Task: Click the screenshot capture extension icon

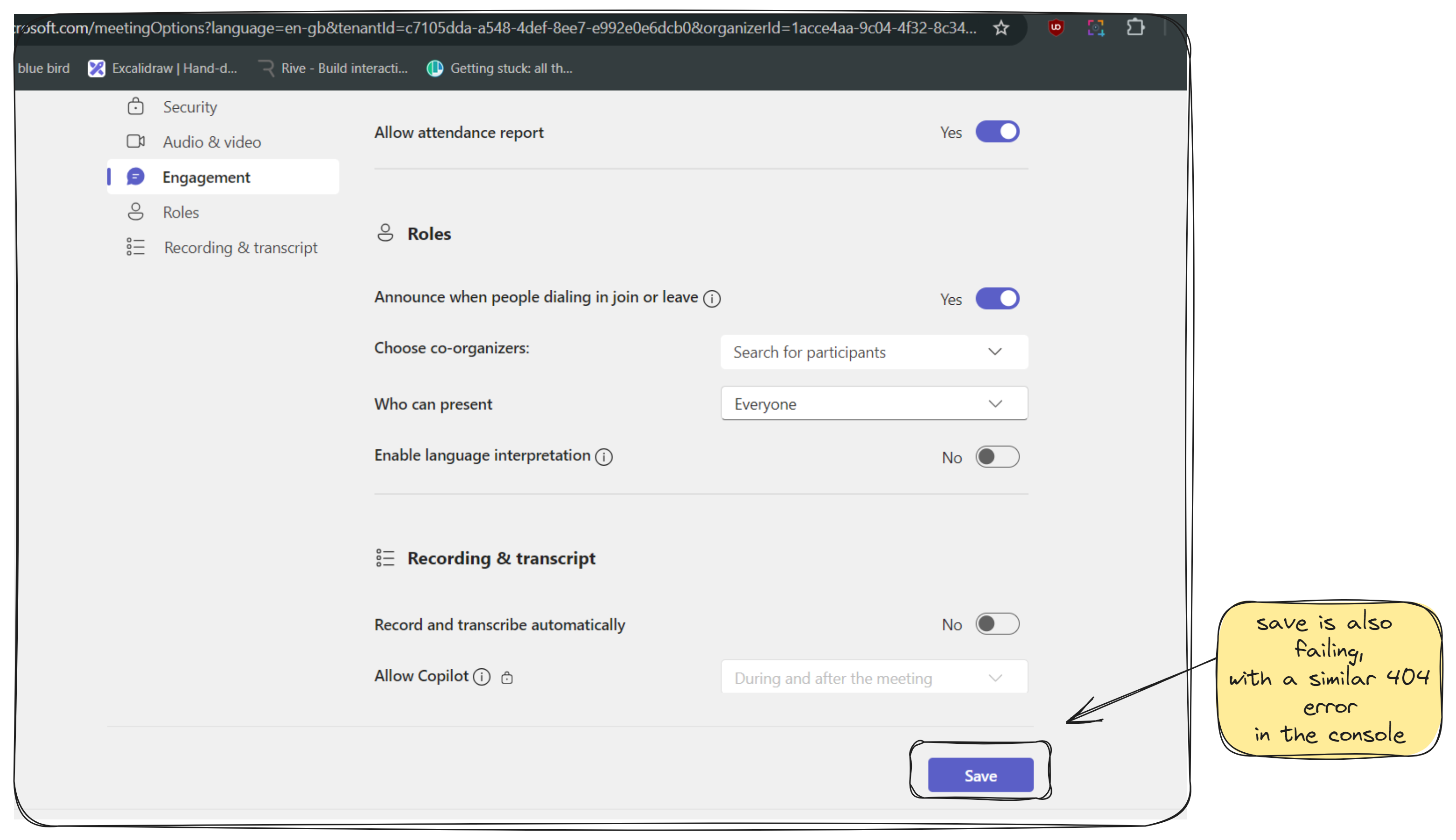Action: click(1095, 28)
